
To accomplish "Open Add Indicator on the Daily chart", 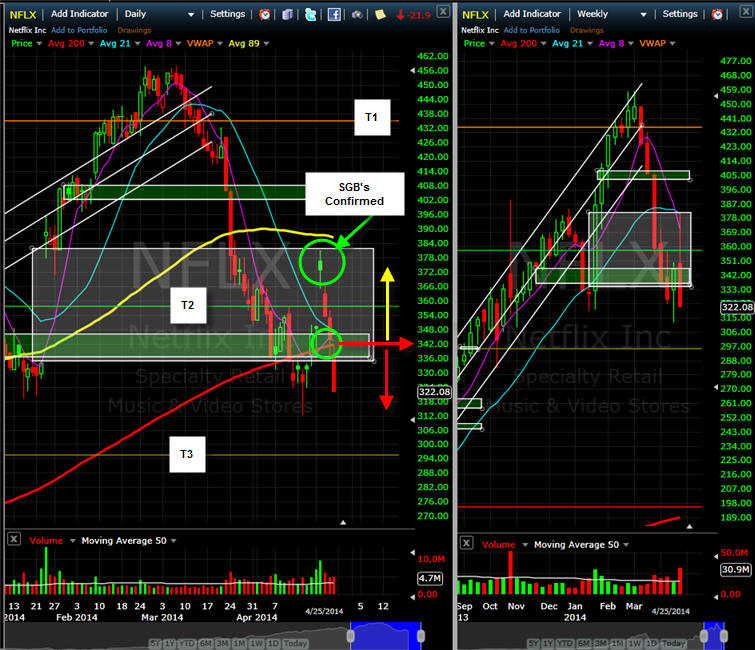I will (79, 14).
